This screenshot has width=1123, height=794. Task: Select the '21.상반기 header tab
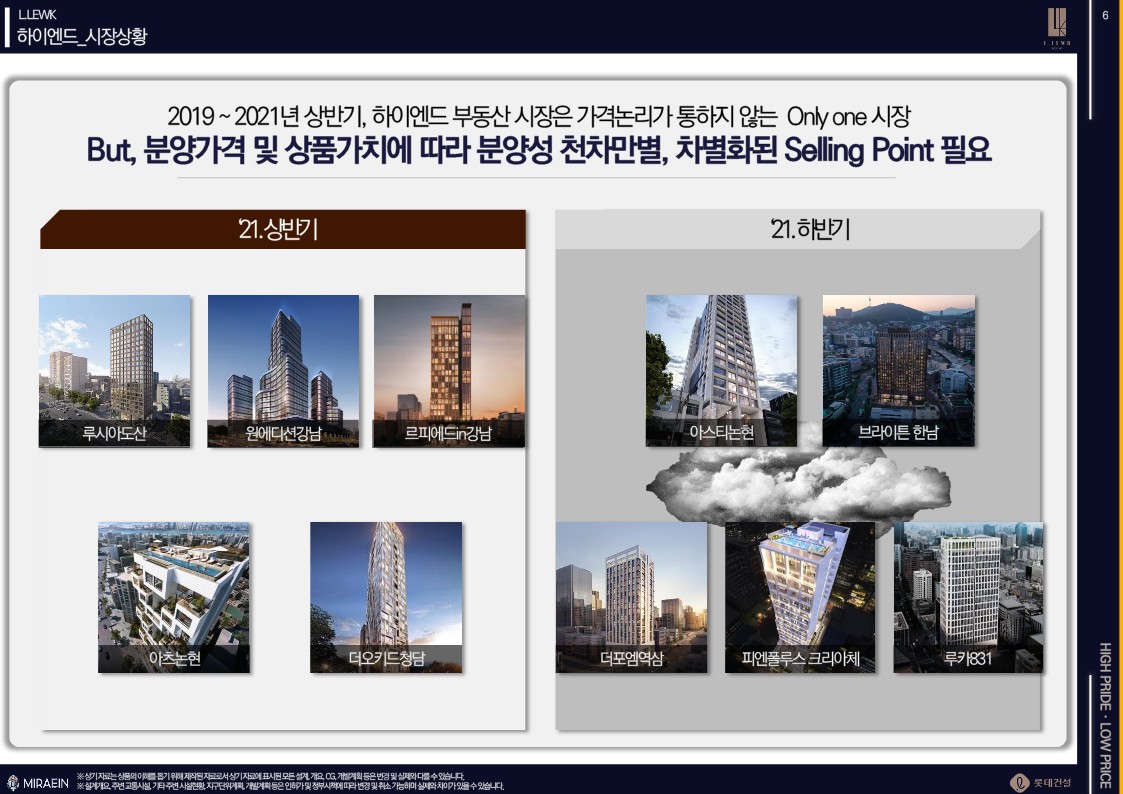point(282,230)
